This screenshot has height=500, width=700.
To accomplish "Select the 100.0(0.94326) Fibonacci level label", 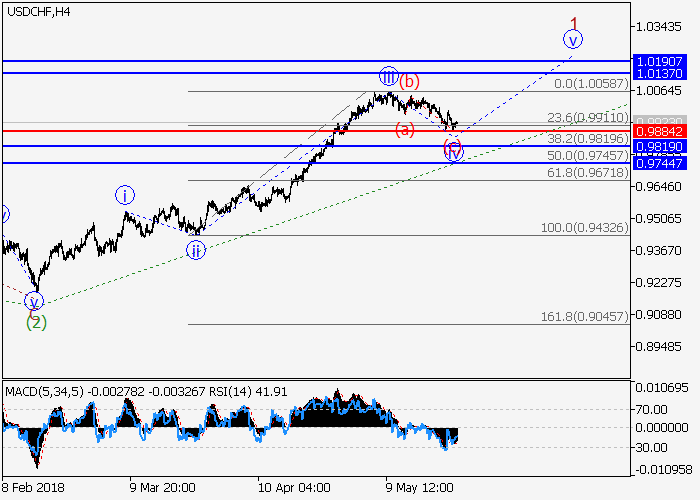I will pos(584,228).
